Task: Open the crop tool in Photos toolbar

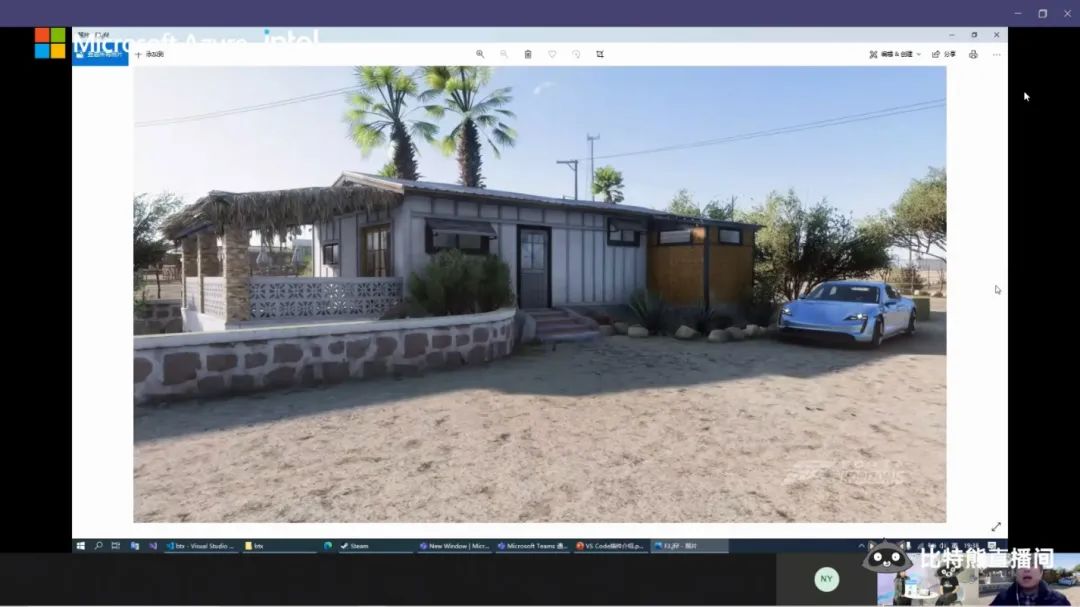Action: 600,54
